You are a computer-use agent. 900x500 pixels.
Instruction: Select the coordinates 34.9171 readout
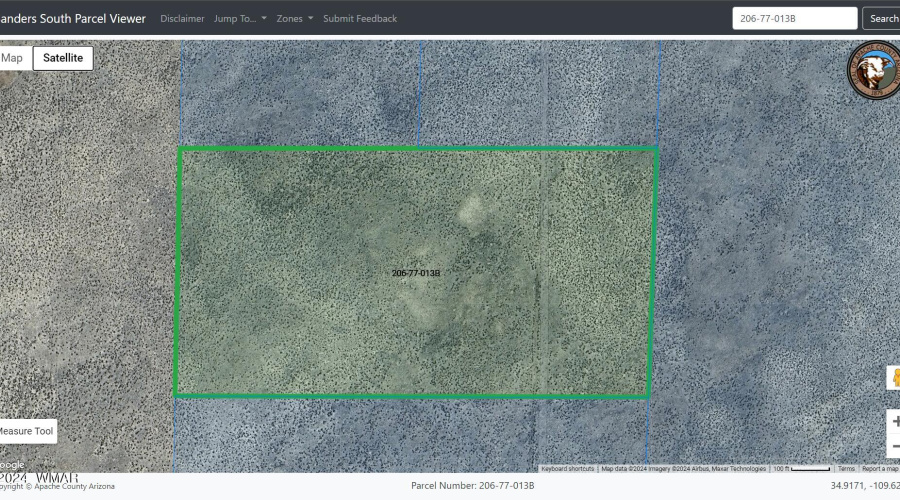pyautogui.click(x=865, y=486)
